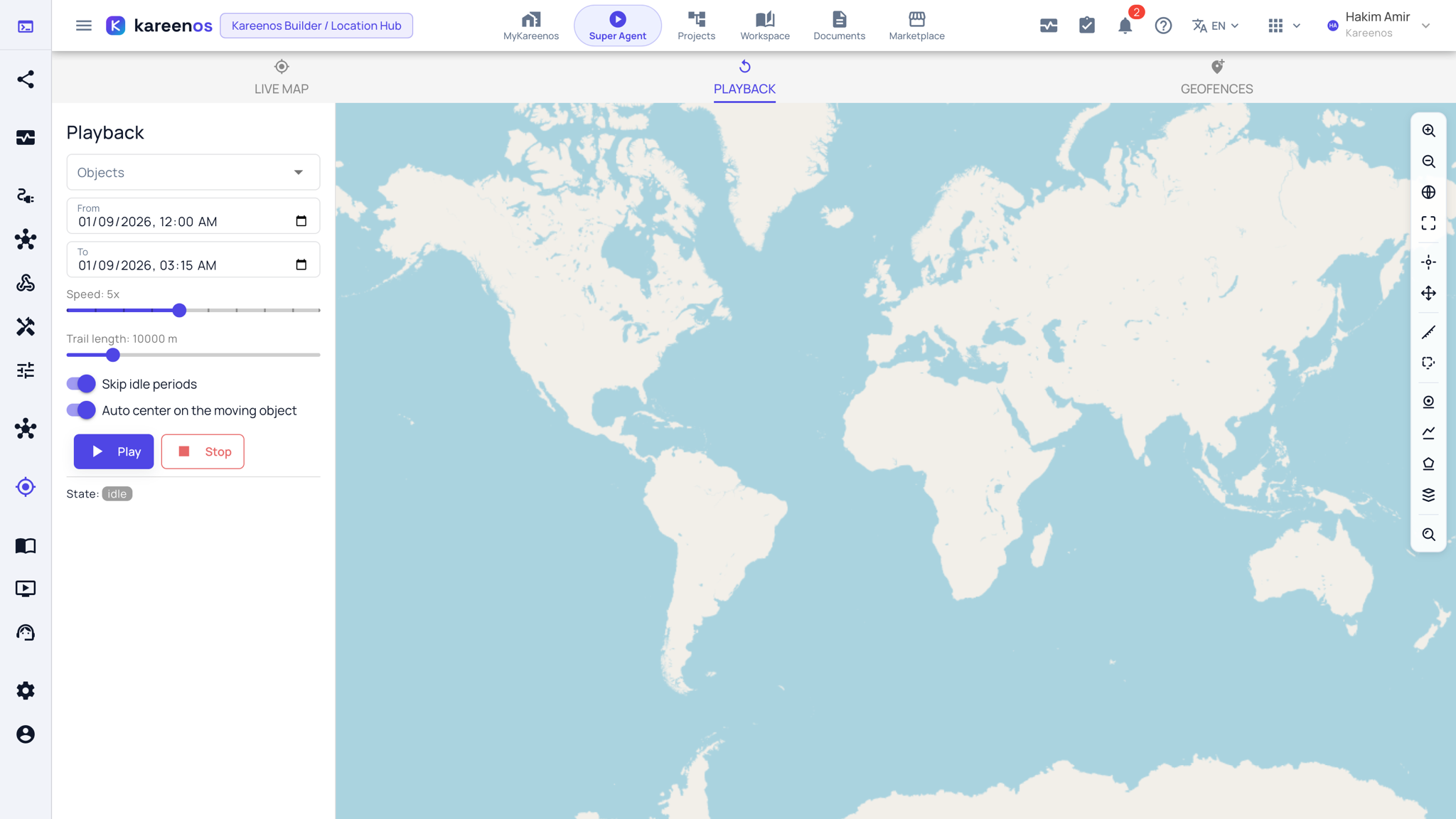Open the open-book sidebar icon
The image size is (1456, 819).
coord(26,545)
